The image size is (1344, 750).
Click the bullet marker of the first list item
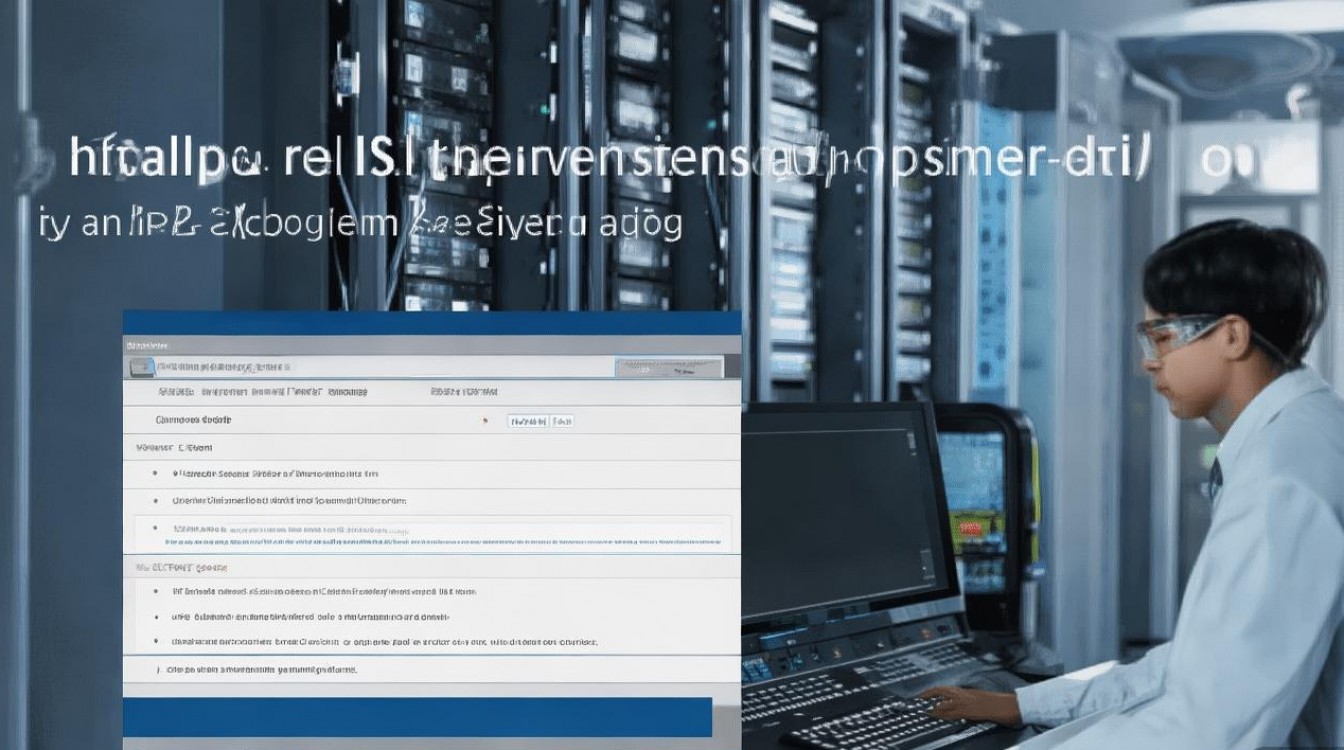point(155,473)
